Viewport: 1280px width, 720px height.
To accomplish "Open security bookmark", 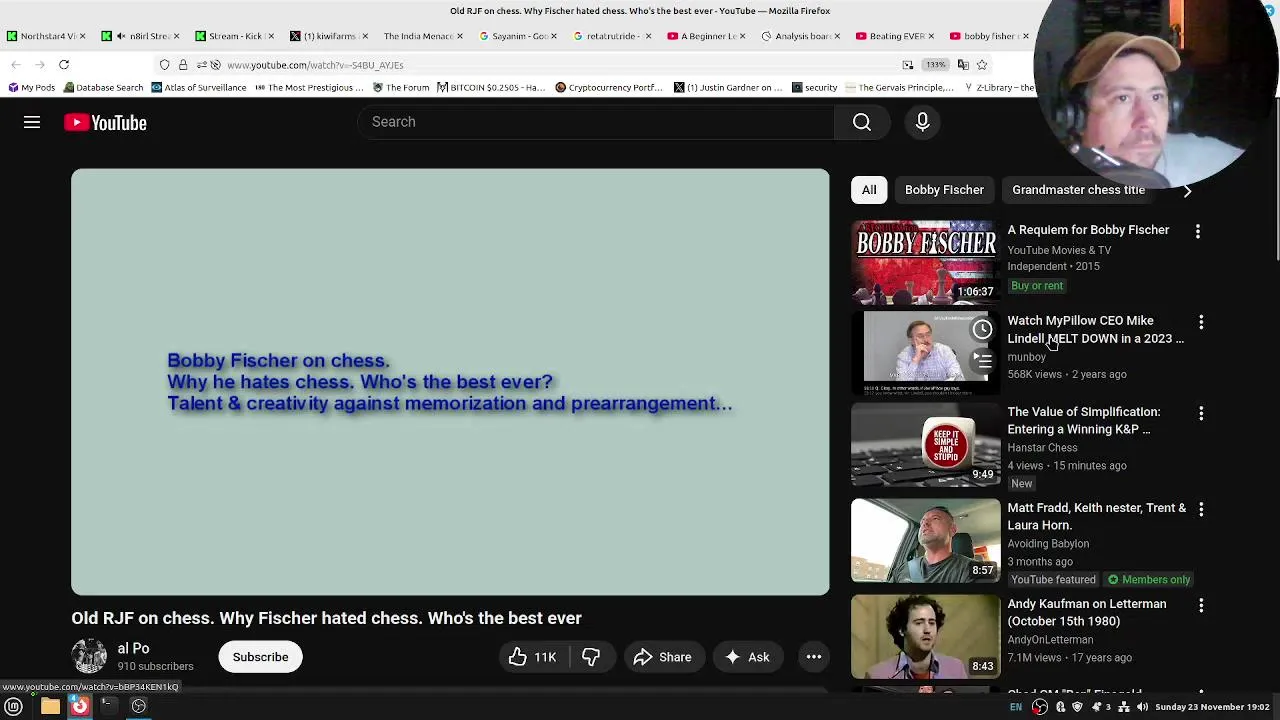I will tap(814, 87).
